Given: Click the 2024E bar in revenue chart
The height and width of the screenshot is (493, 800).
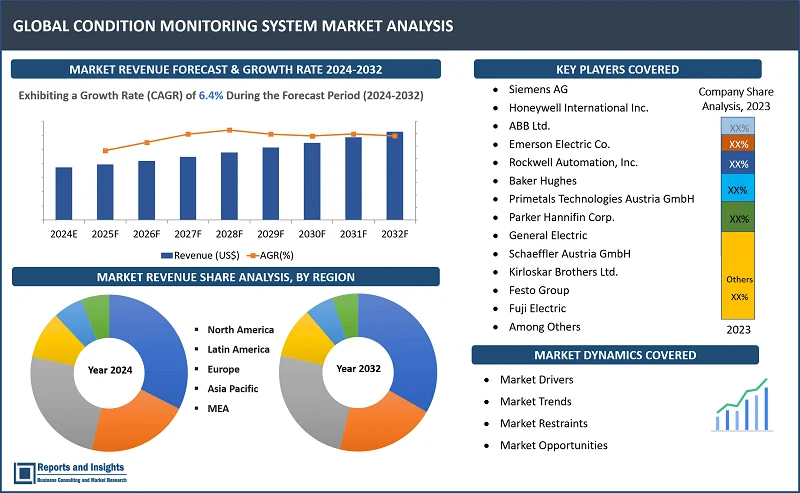Looking at the screenshot, I should (64, 194).
